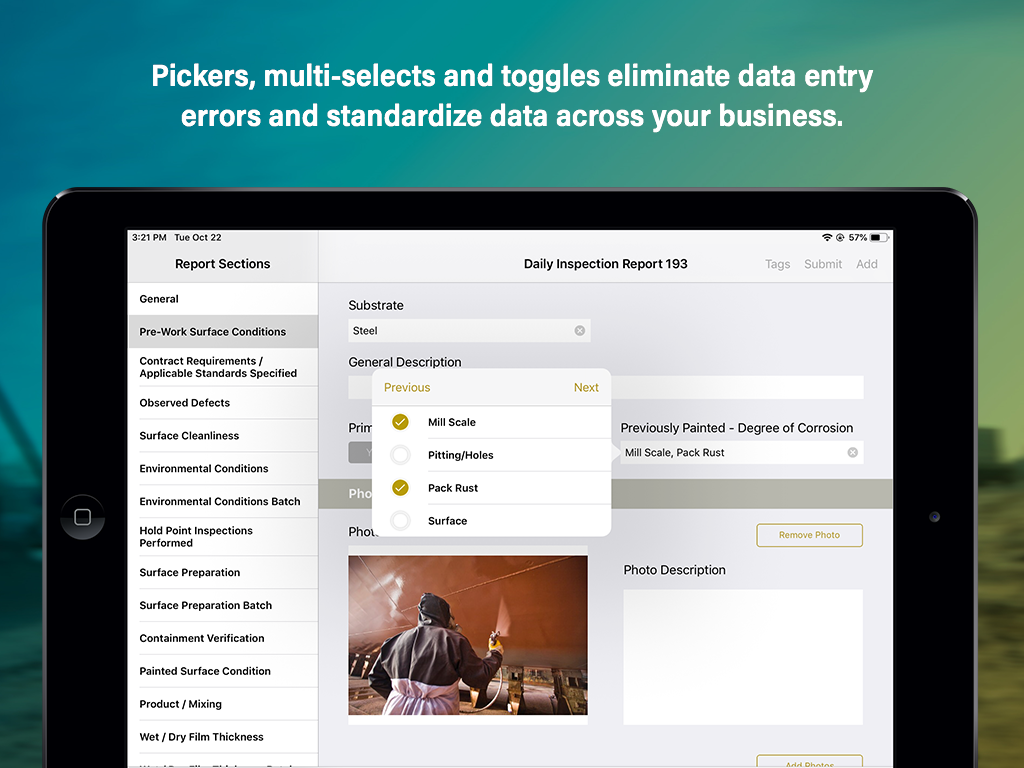Open Surface Cleanliness section
1024x768 pixels.
click(223, 436)
